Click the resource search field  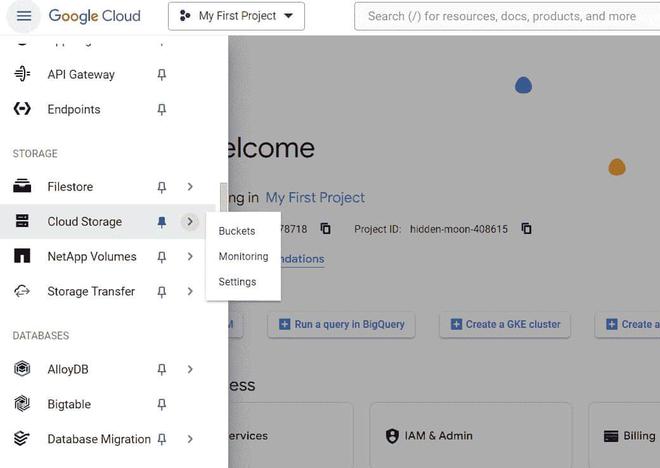tap(505, 16)
